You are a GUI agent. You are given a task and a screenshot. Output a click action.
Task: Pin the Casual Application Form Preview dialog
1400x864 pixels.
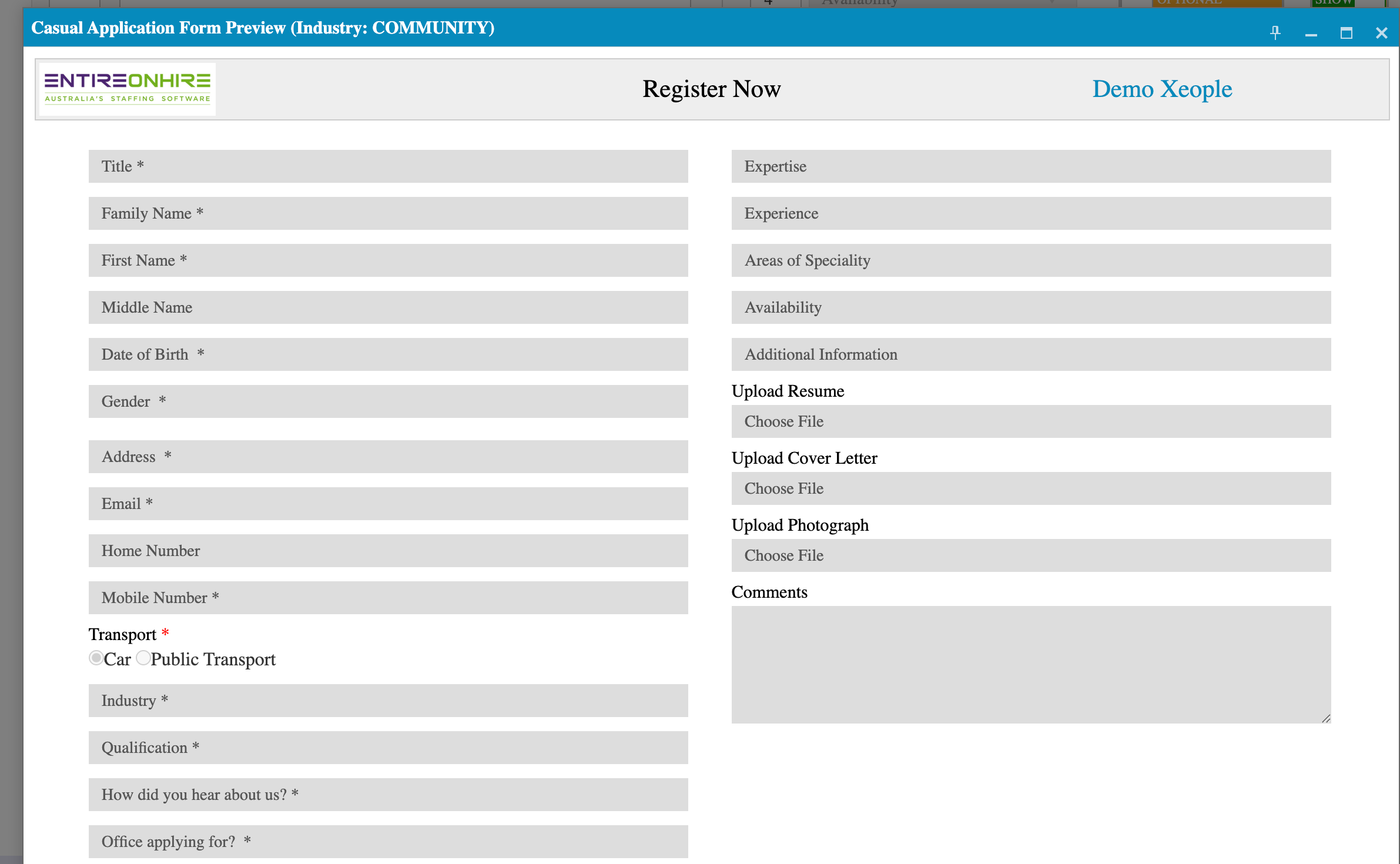coord(1275,32)
